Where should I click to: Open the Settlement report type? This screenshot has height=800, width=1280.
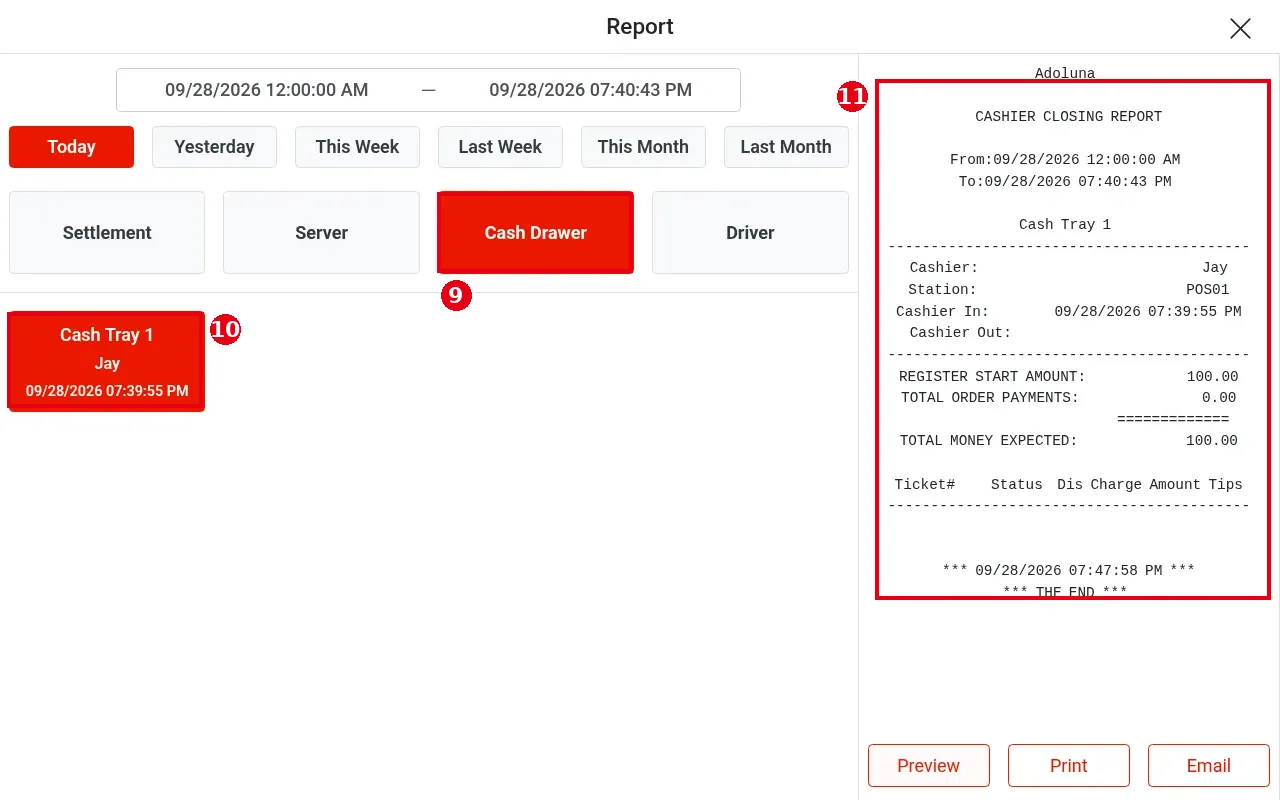click(107, 233)
